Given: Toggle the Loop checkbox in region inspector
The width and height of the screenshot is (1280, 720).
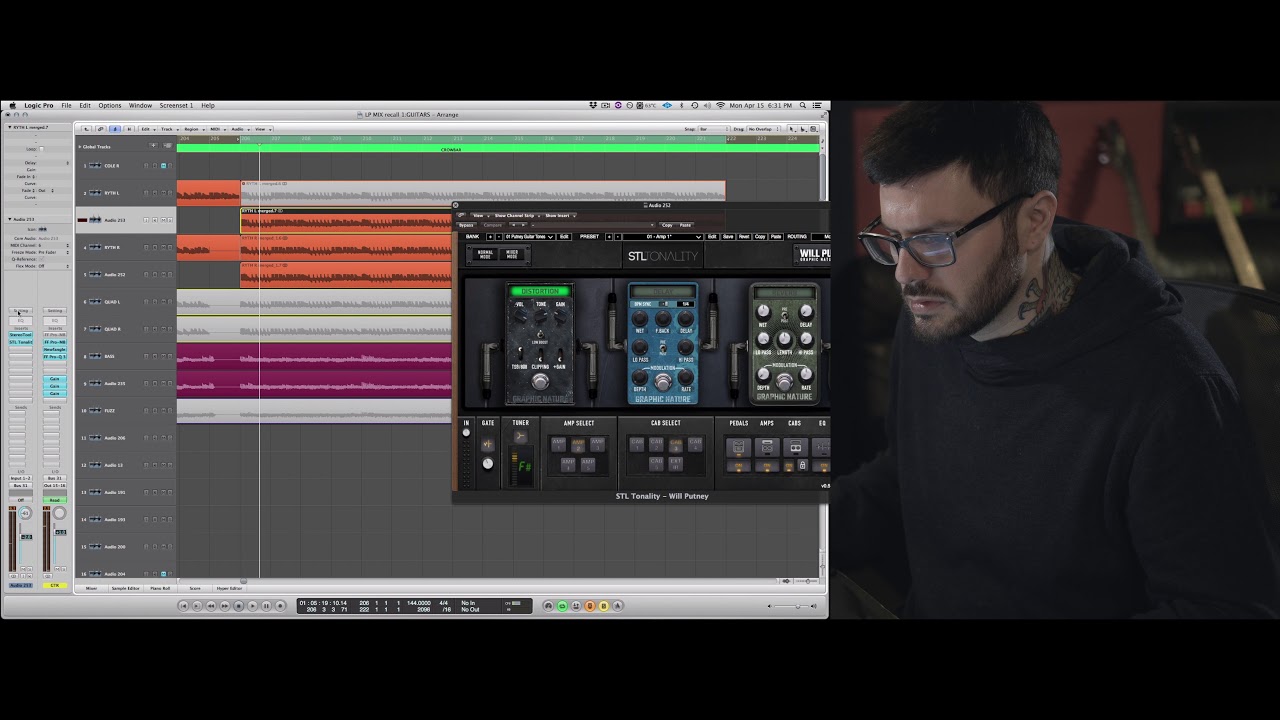Looking at the screenshot, I should click(42, 149).
